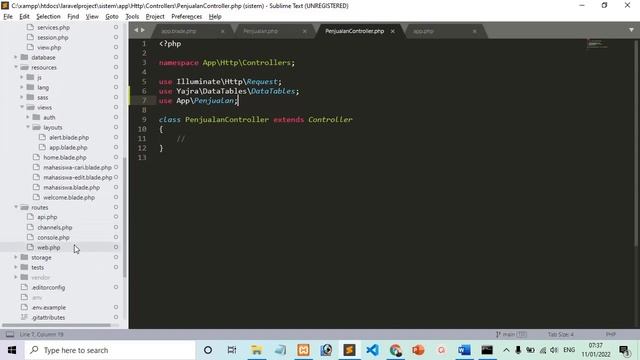
Task: Open Word from the taskbar
Action: point(464,350)
